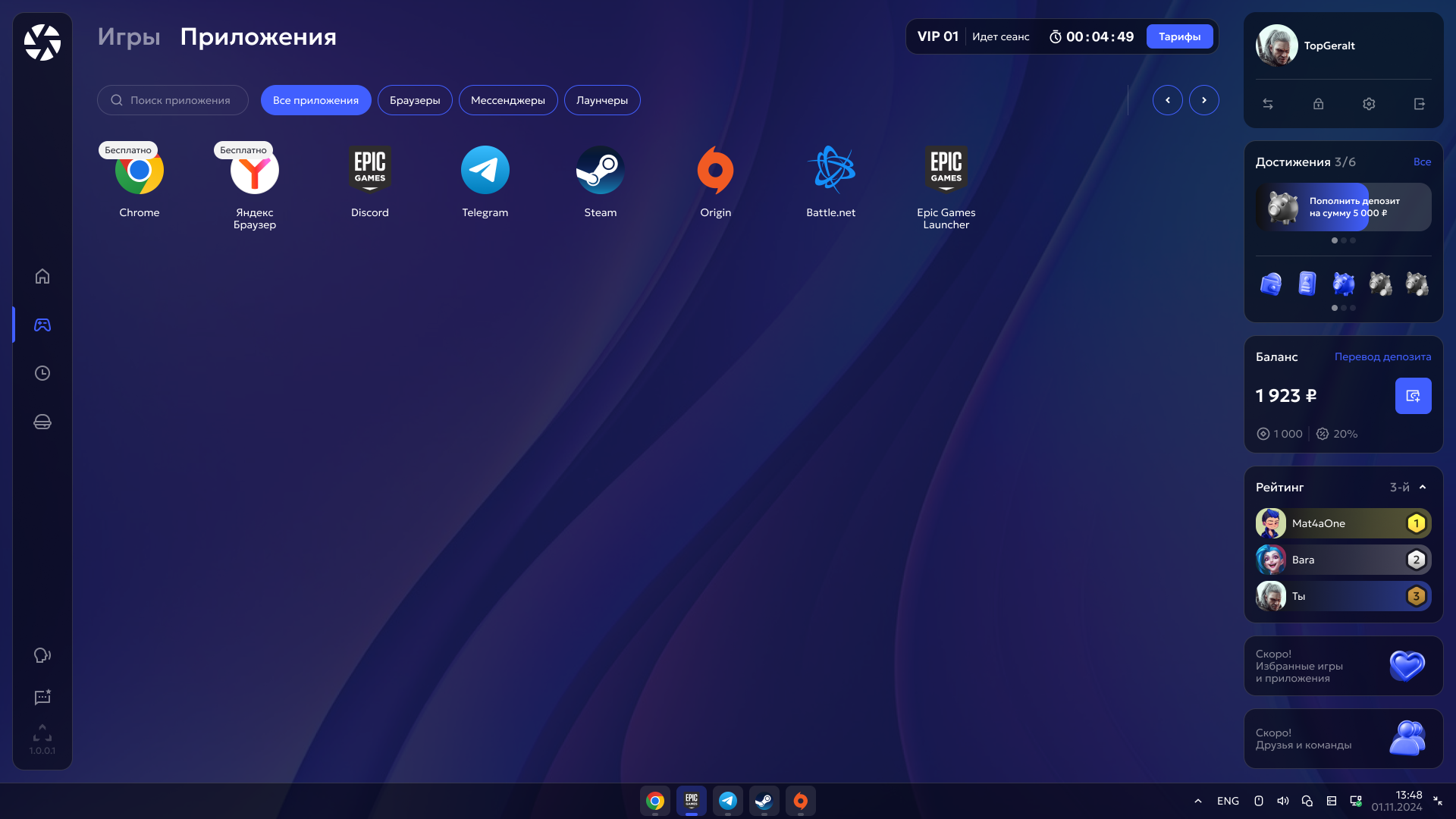The image size is (1456, 819).
Task: Click the Поиск приложения search field
Action: [179, 100]
